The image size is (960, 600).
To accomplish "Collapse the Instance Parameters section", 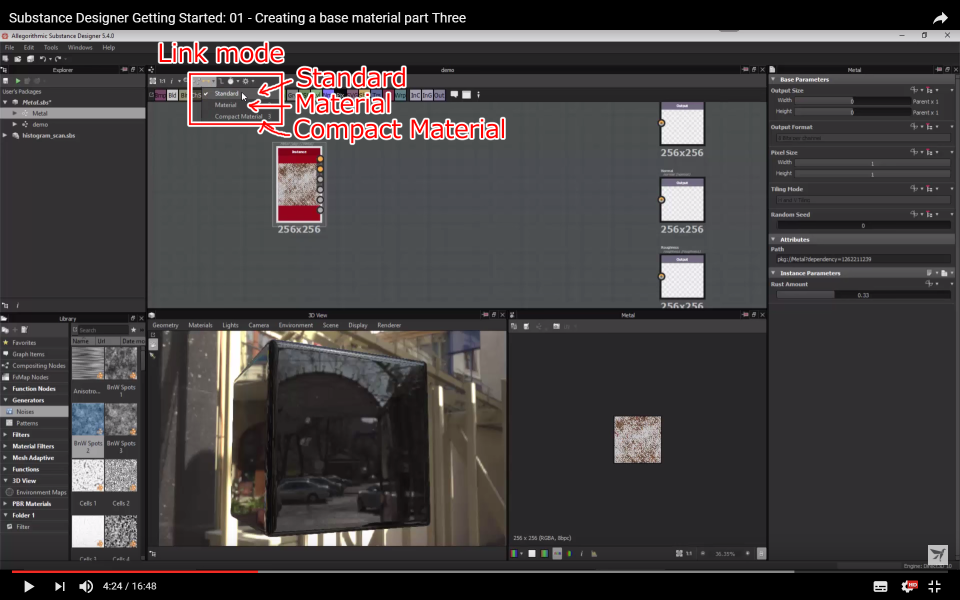I will 773,273.
